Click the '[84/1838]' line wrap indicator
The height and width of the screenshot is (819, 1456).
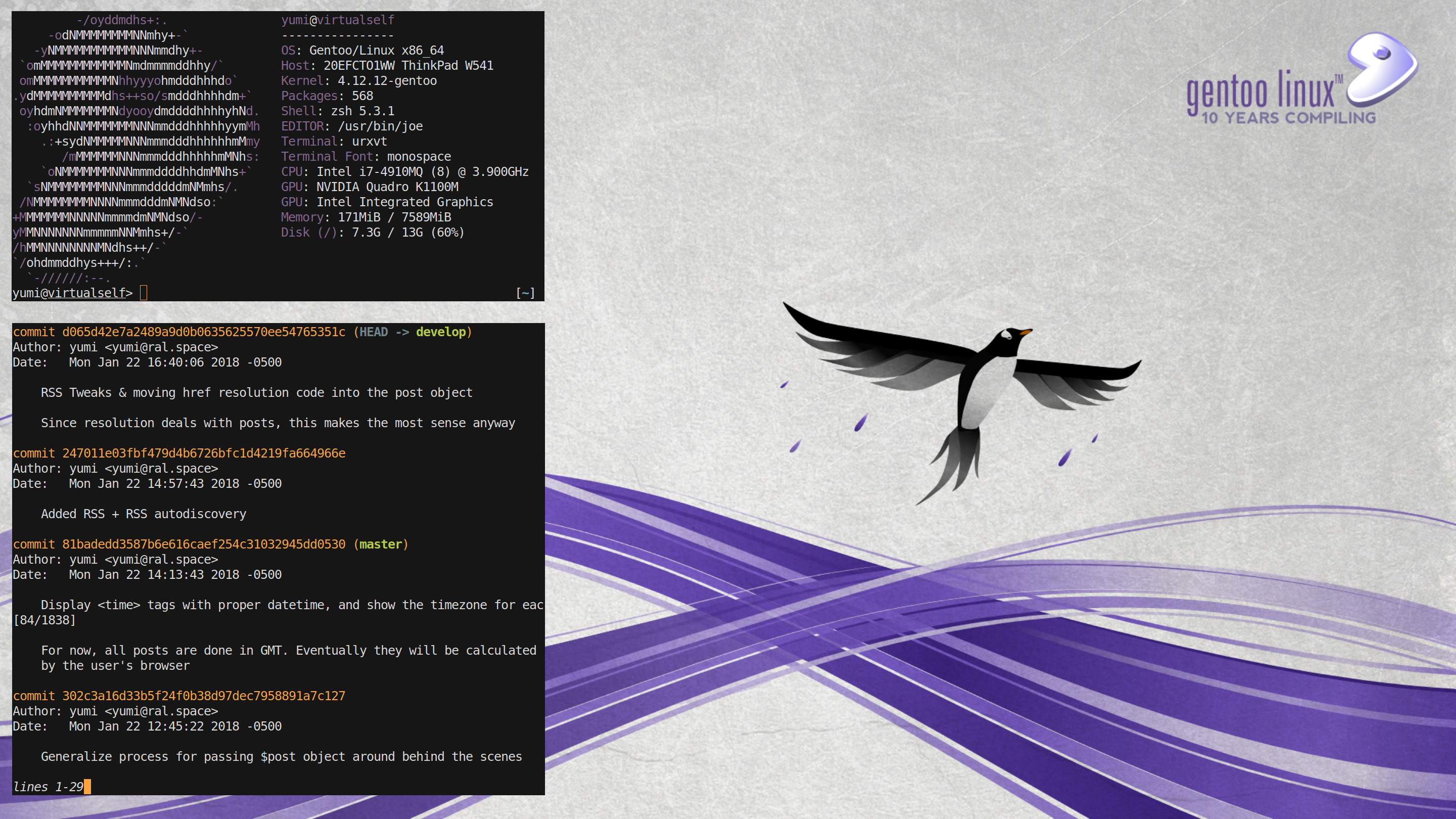coord(44,620)
